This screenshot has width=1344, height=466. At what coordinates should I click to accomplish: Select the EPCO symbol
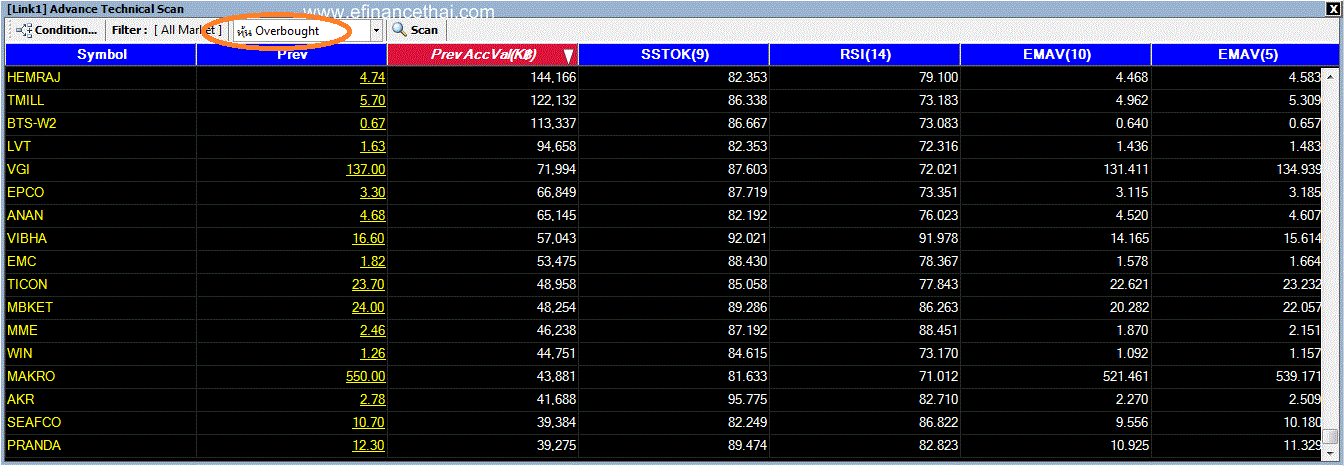tap(26, 192)
